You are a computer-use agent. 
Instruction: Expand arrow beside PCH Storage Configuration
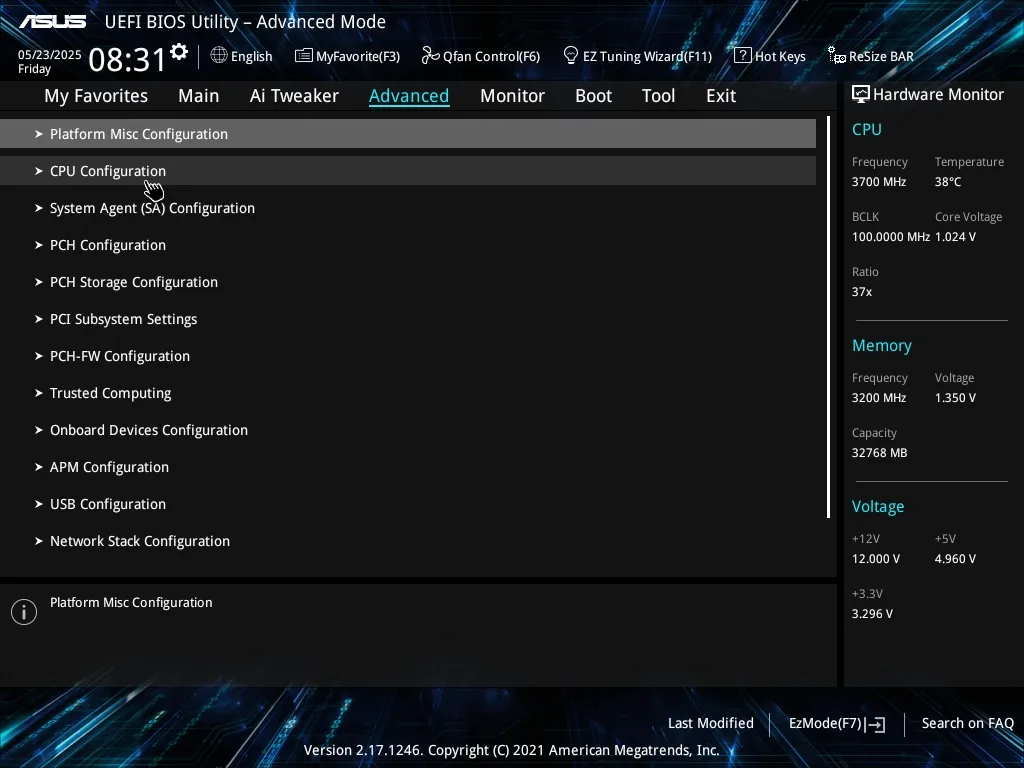39,282
